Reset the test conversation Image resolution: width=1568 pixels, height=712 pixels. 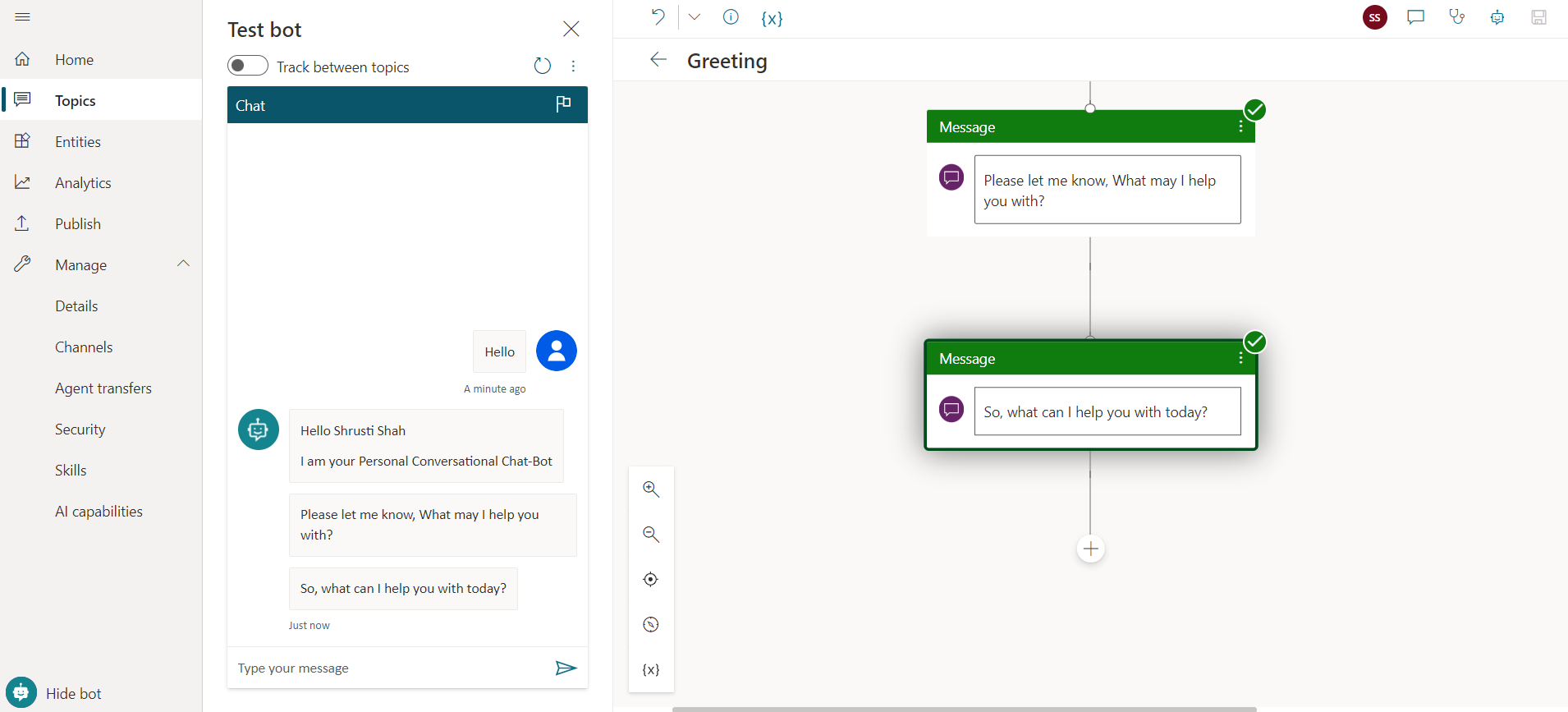coord(543,66)
